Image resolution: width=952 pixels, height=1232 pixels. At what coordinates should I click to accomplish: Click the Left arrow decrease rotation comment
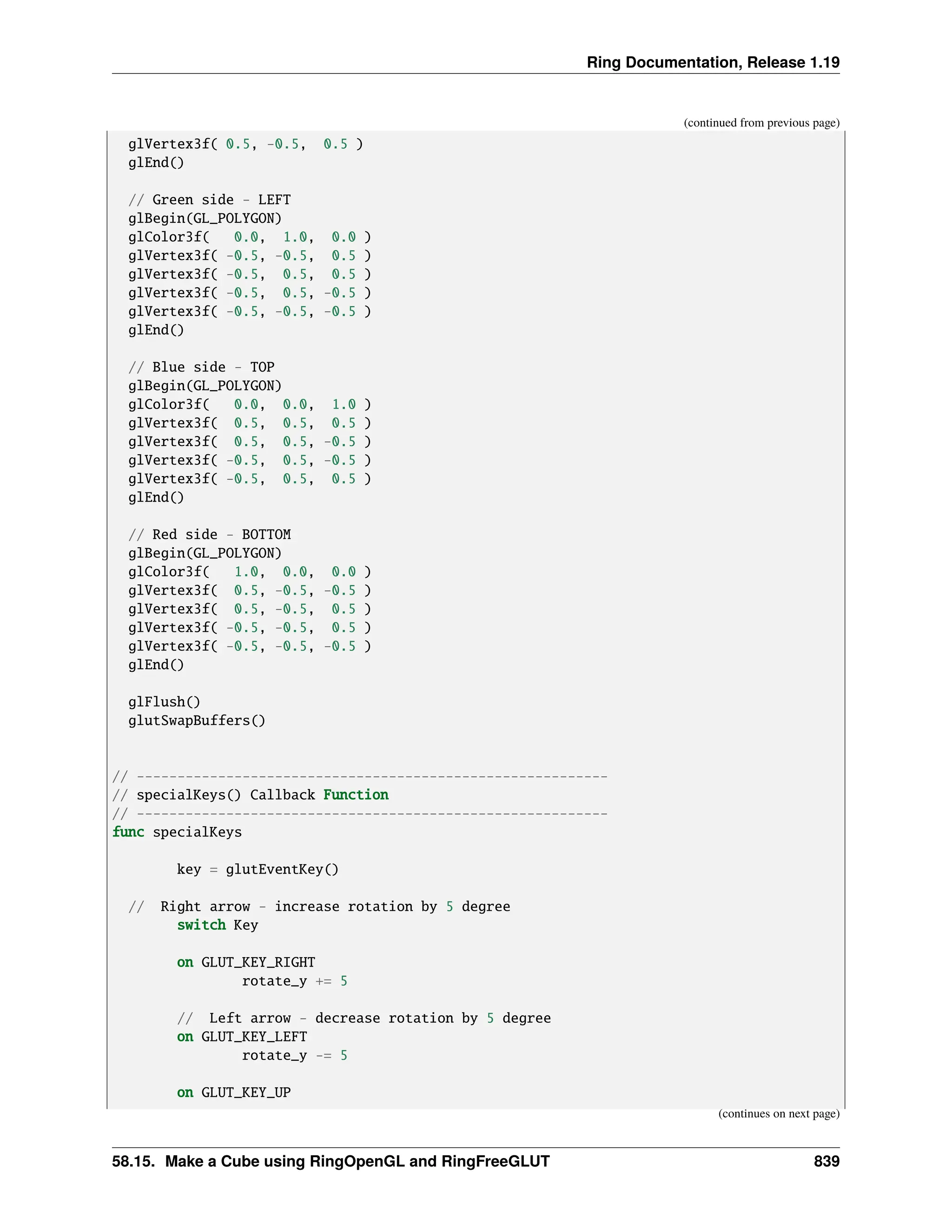pyautogui.click(x=364, y=1018)
